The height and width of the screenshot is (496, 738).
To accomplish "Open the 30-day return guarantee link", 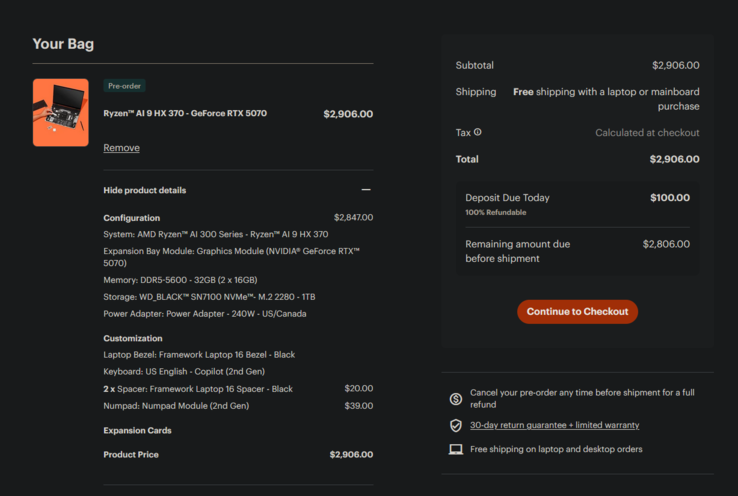I will [554, 425].
